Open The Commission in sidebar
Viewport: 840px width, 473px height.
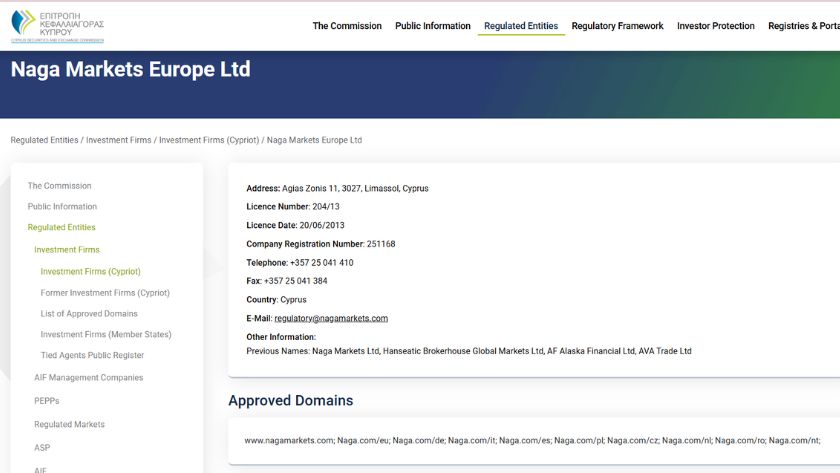pos(59,186)
